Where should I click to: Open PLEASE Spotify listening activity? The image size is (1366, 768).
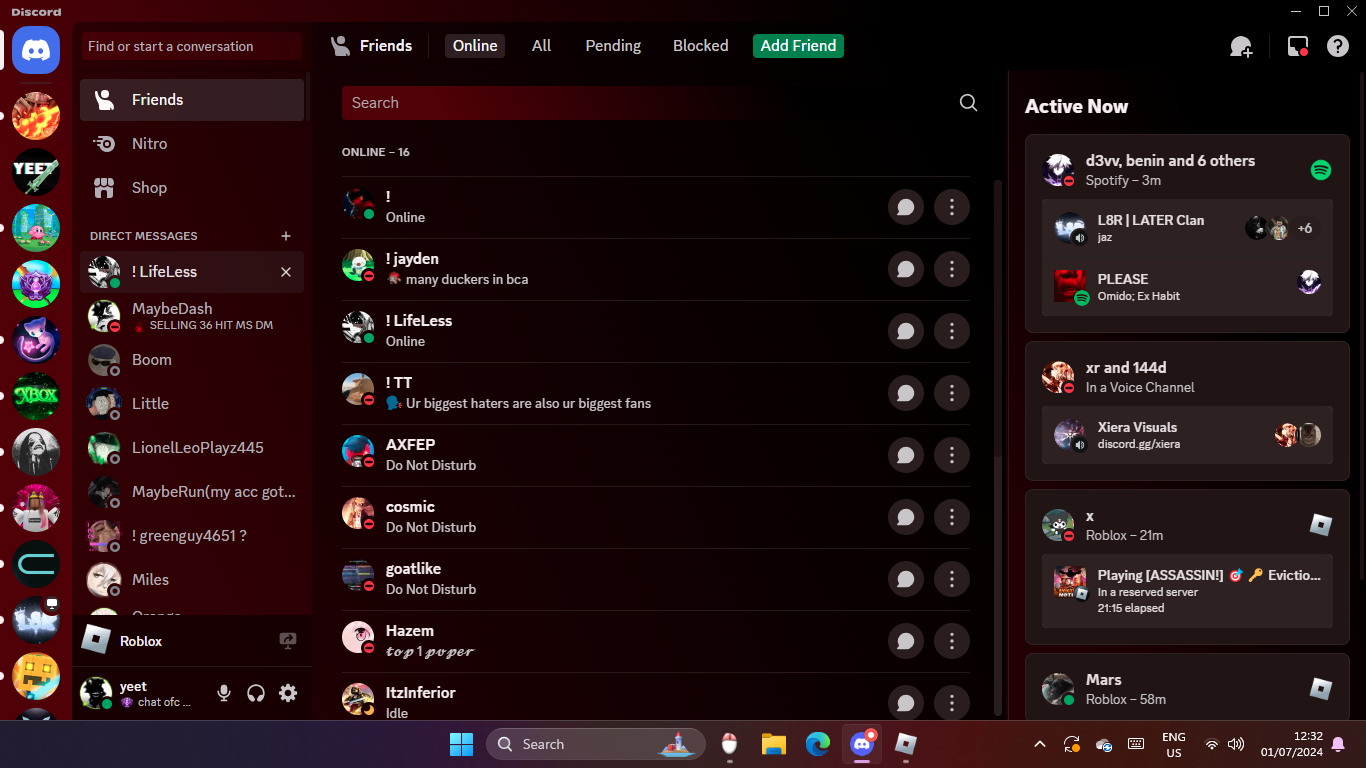pyautogui.click(x=1187, y=287)
